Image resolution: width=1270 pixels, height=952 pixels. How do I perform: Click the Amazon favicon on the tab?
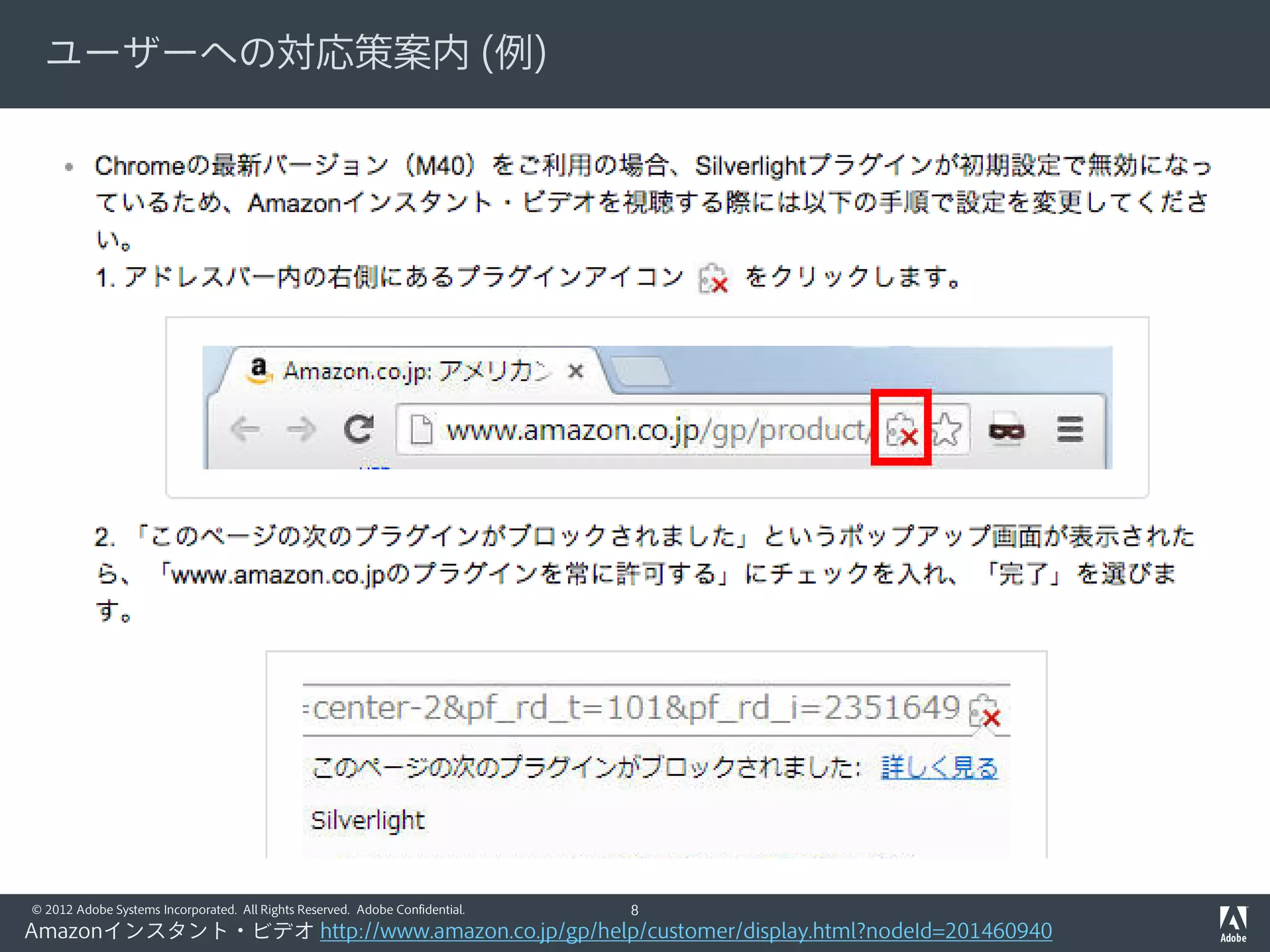click(x=259, y=371)
